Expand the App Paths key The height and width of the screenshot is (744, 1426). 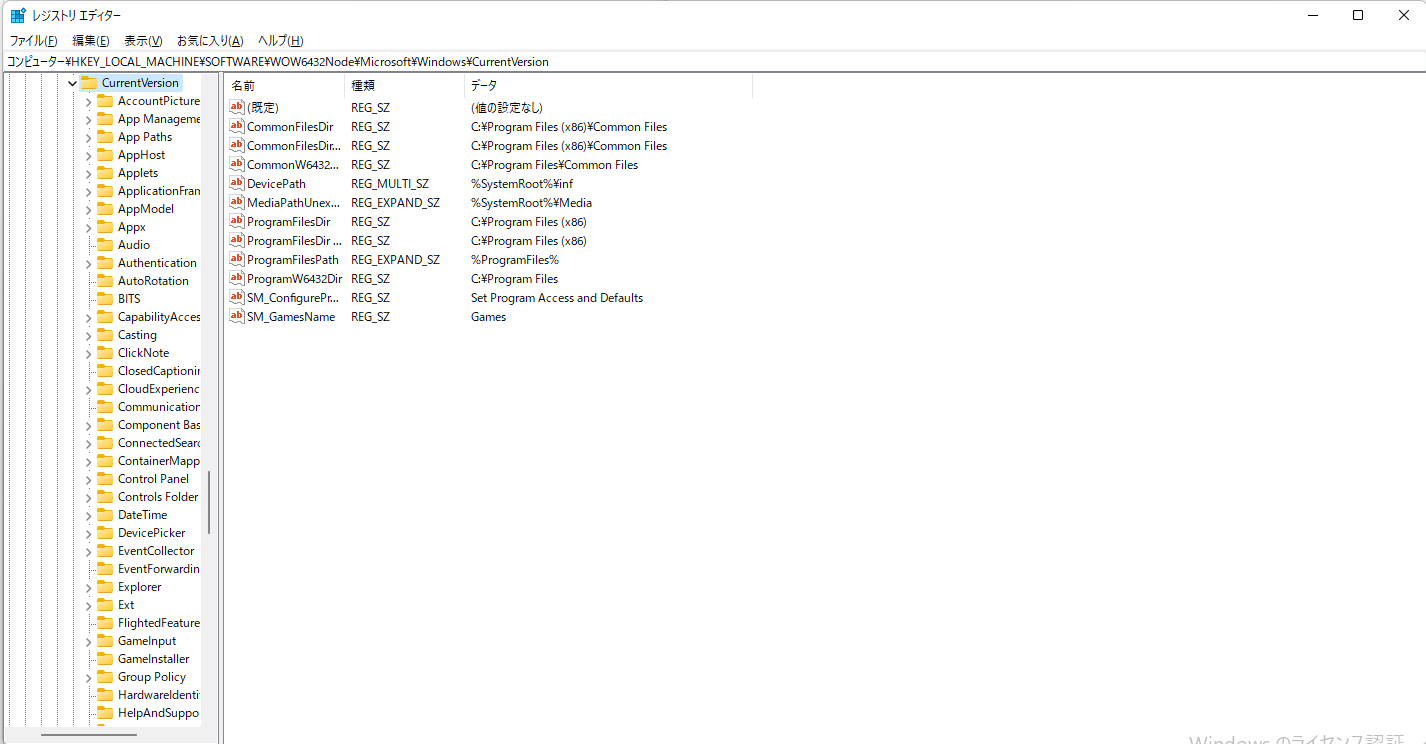[x=88, y=137]
